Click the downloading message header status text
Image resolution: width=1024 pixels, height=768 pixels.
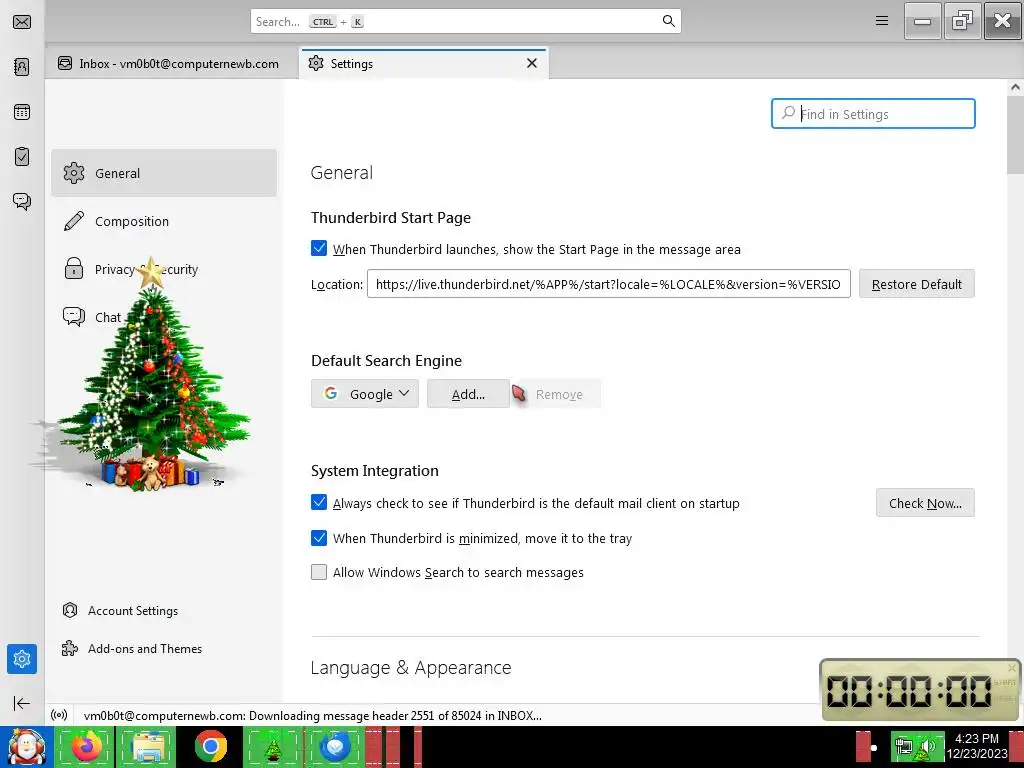313,715
